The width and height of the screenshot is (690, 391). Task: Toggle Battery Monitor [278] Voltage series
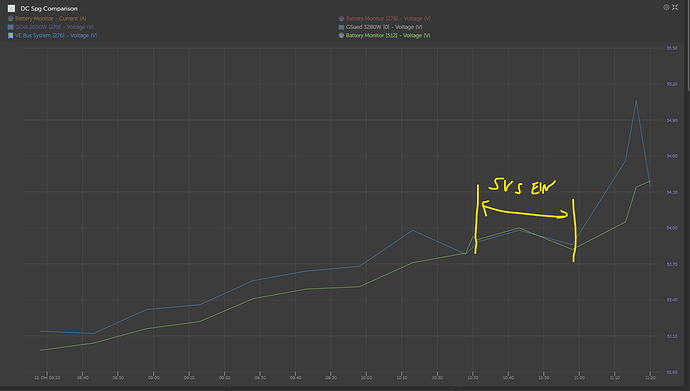388,18
